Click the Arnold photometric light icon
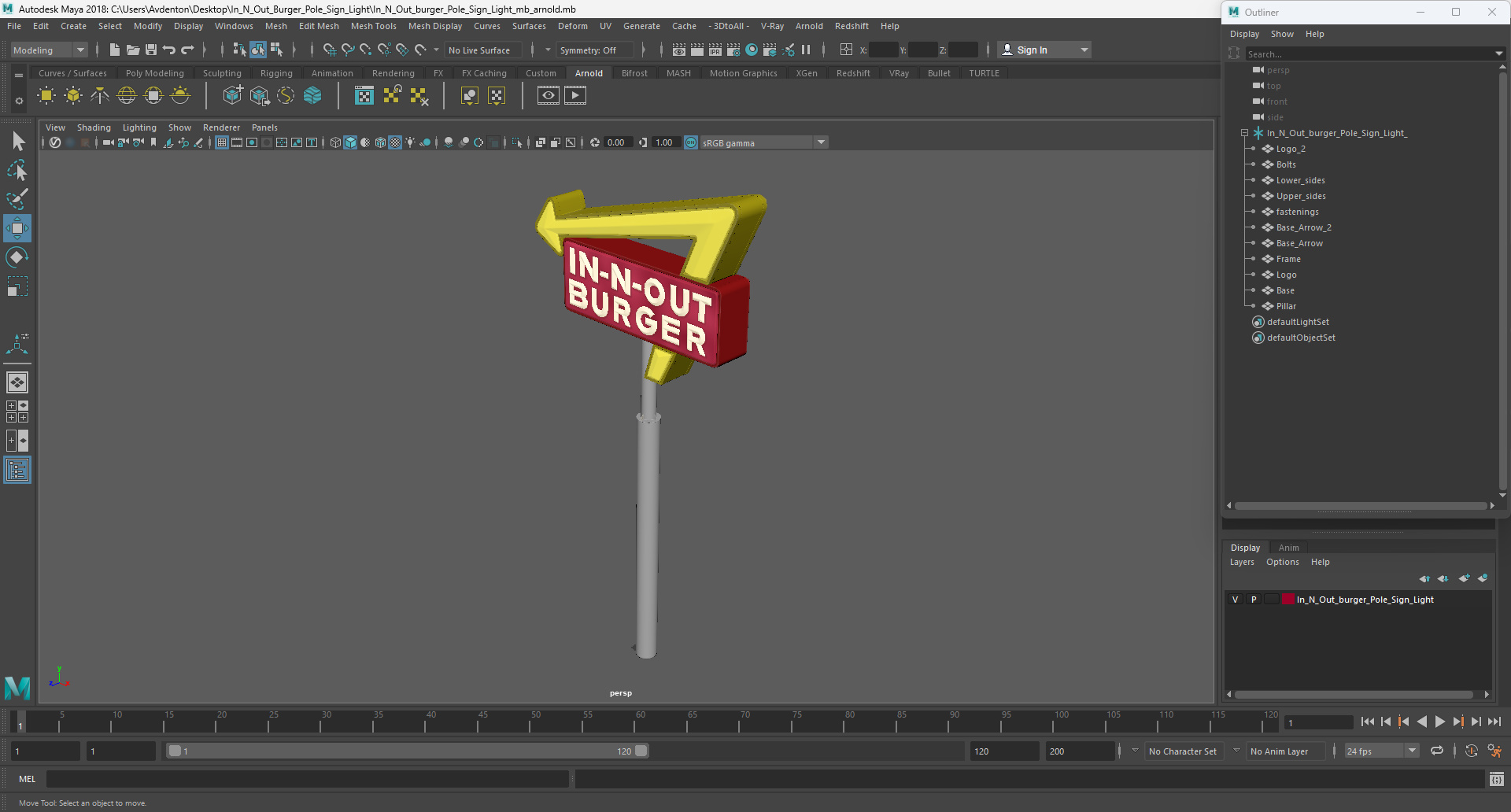The image size is (1511, 812). [100, 96]
